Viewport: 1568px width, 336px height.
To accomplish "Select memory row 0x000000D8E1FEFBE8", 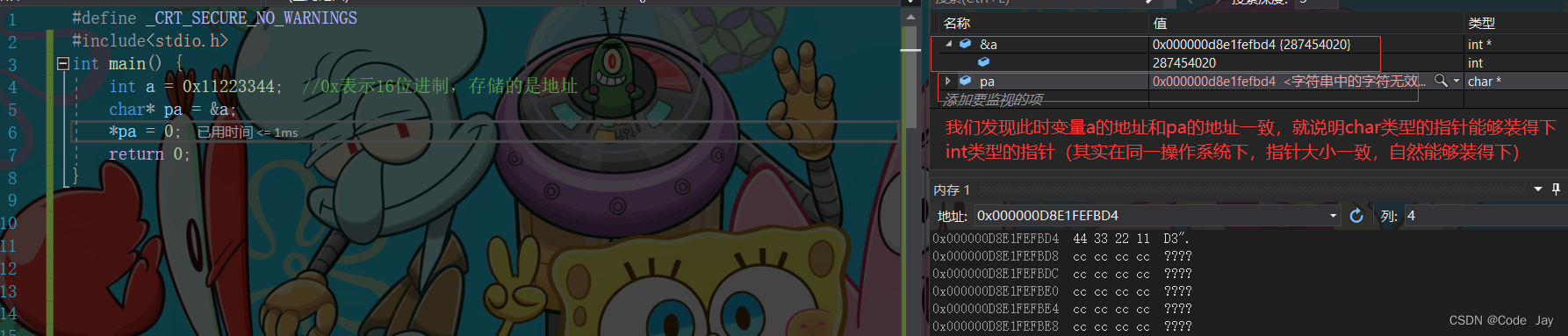I will click(1062, 326).
